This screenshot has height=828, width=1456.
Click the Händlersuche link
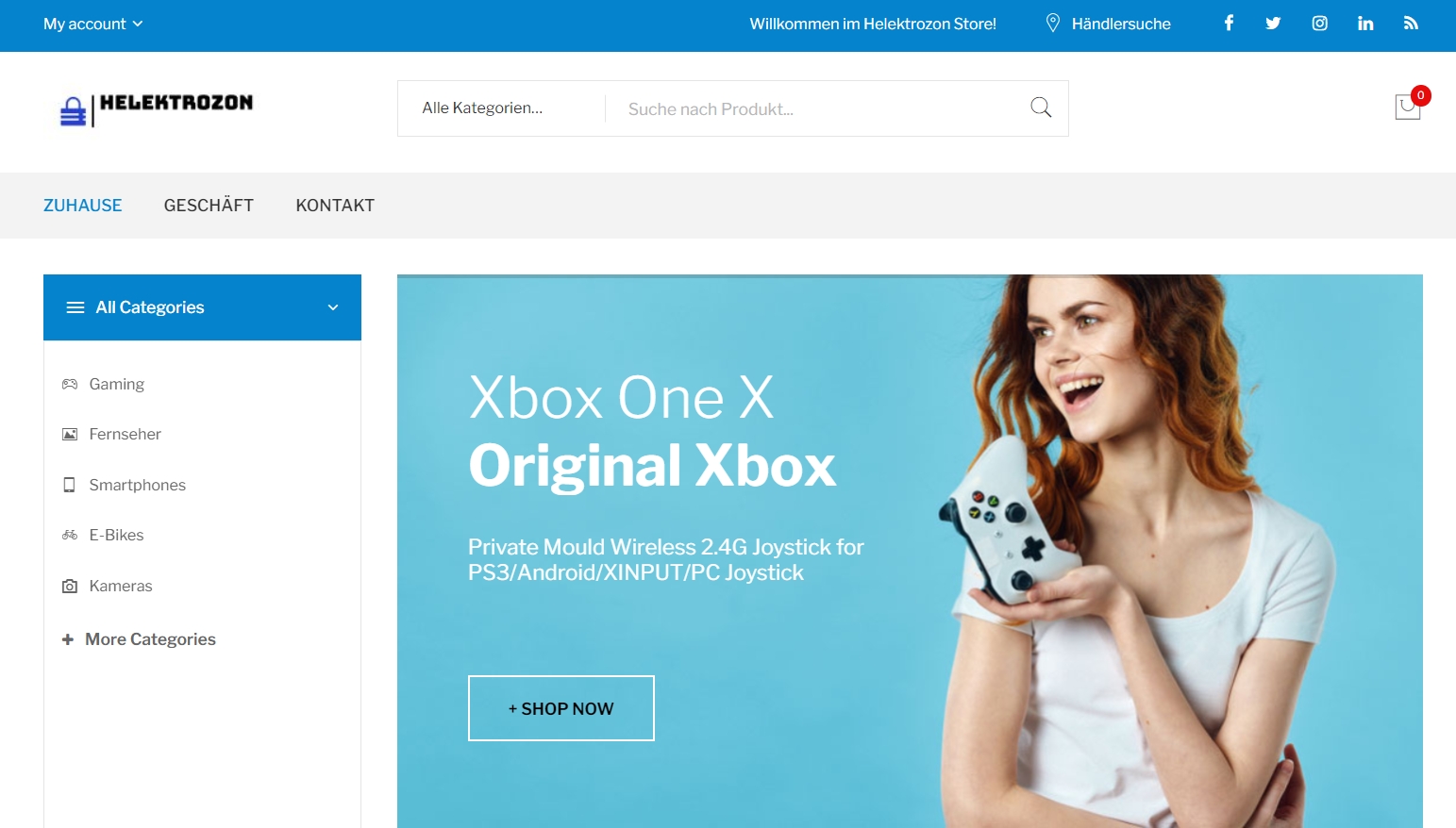coord(1121,24)
